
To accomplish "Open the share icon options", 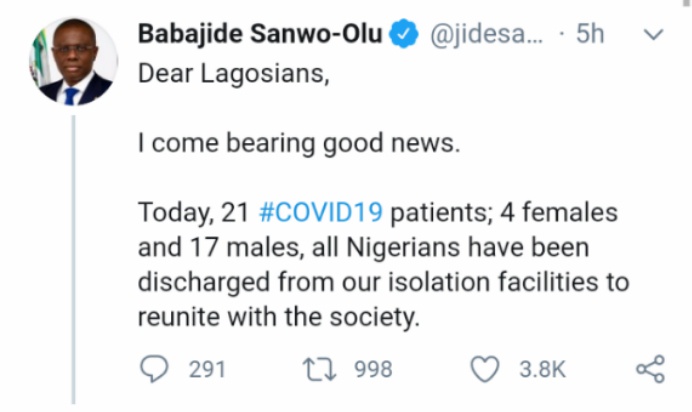I will click(651, 370).
